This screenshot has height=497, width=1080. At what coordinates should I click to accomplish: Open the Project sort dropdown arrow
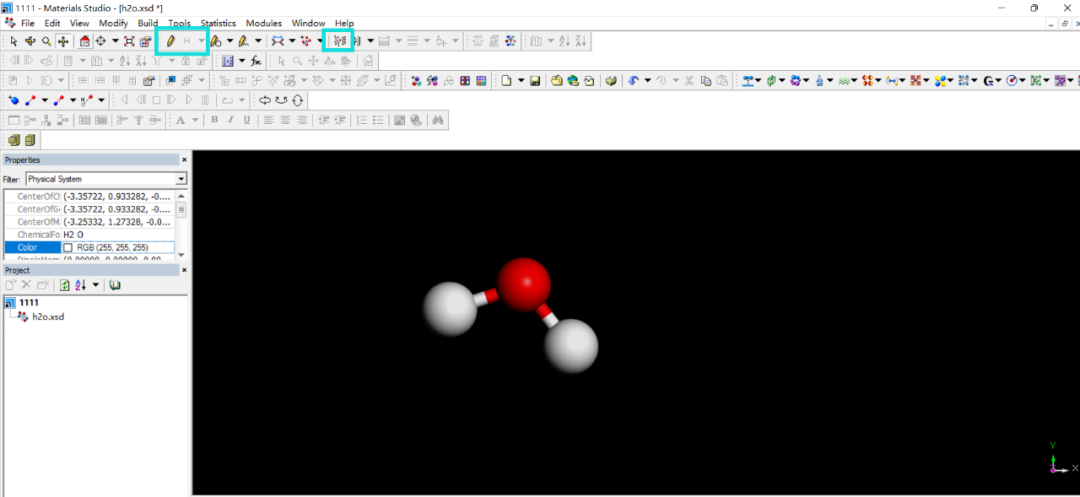coord(96,284)
